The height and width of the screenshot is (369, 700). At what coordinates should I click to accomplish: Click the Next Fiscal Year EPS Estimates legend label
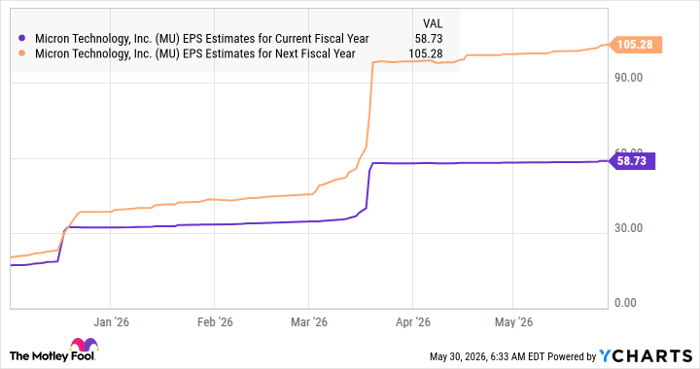195,54
